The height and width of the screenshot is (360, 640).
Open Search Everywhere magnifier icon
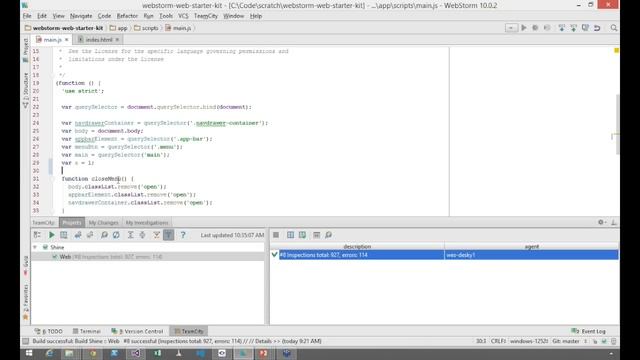pyautogui.click(x=613, y=28)
